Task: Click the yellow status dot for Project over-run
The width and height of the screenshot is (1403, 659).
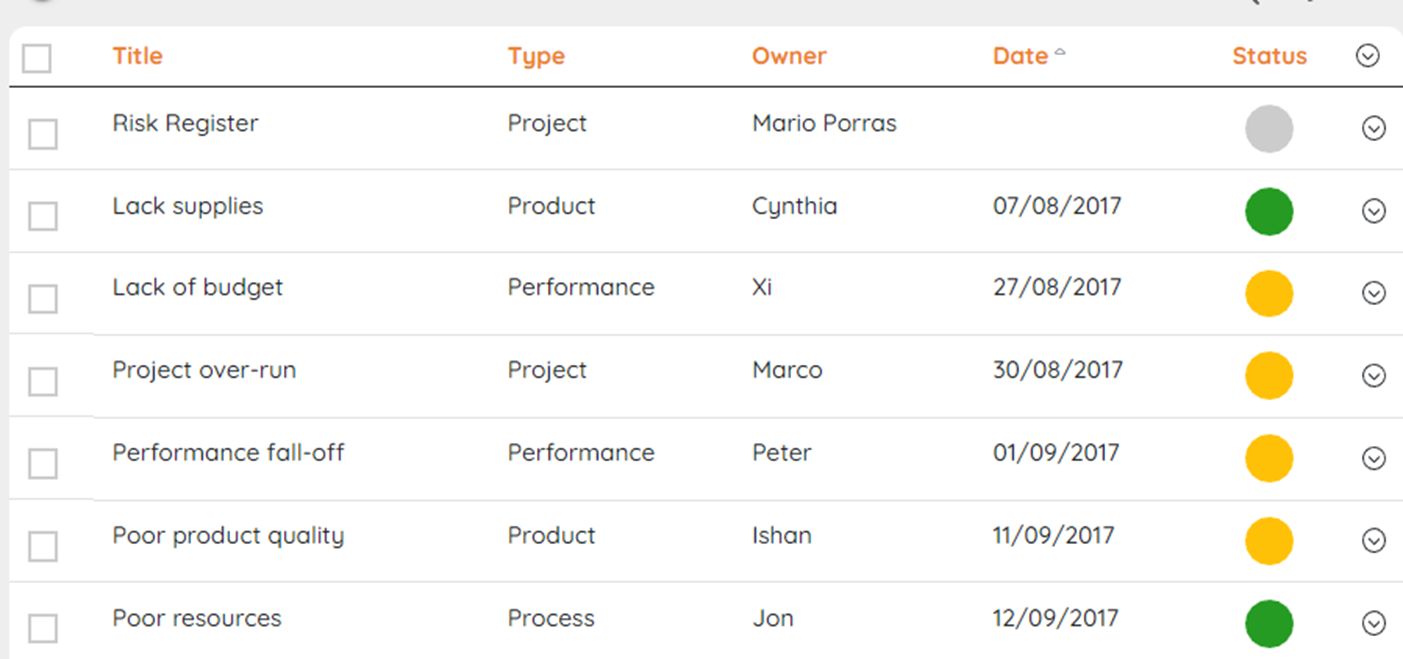Action: 1269,376
